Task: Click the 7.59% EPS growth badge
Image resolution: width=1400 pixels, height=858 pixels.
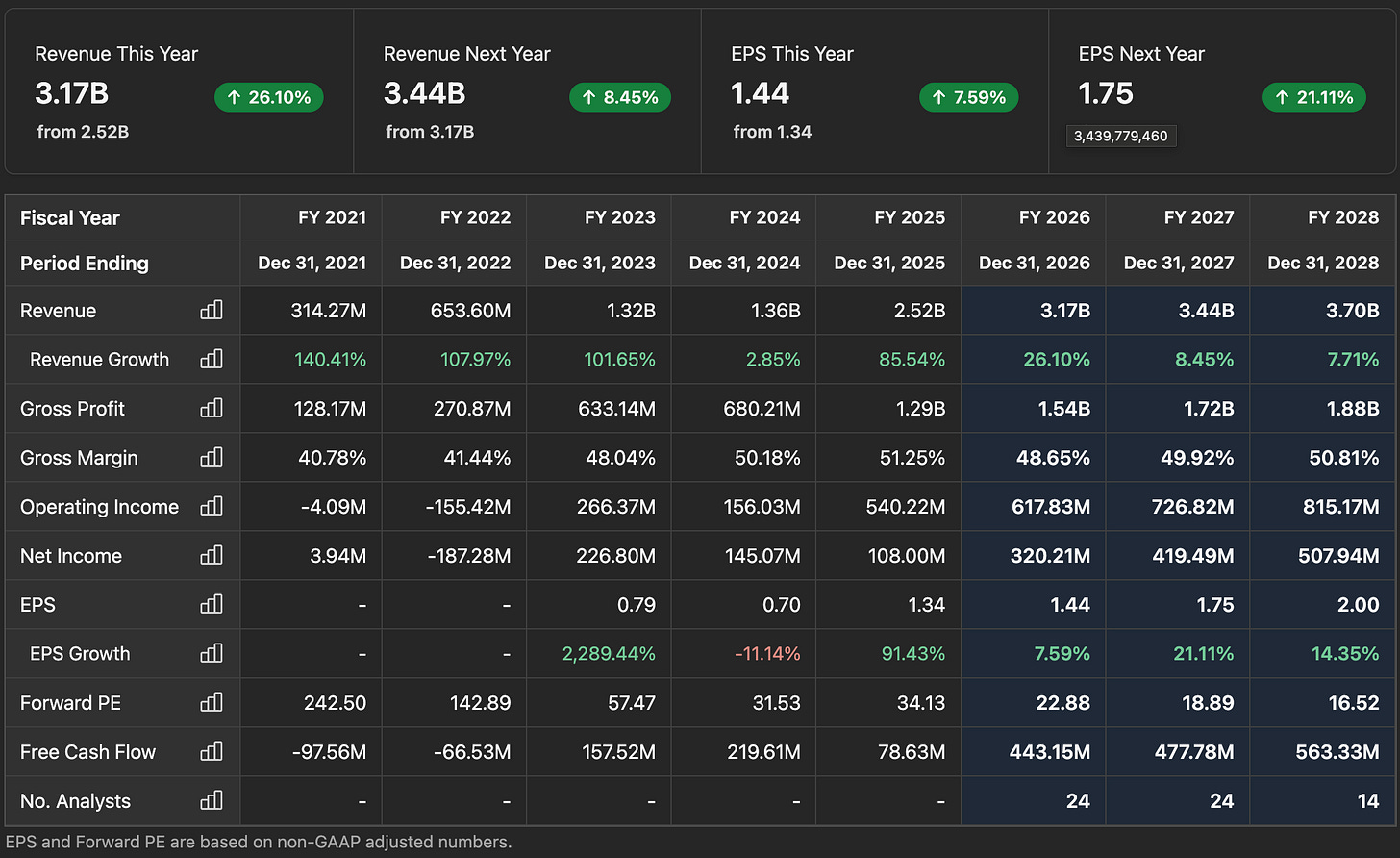Action: (968, 97)
